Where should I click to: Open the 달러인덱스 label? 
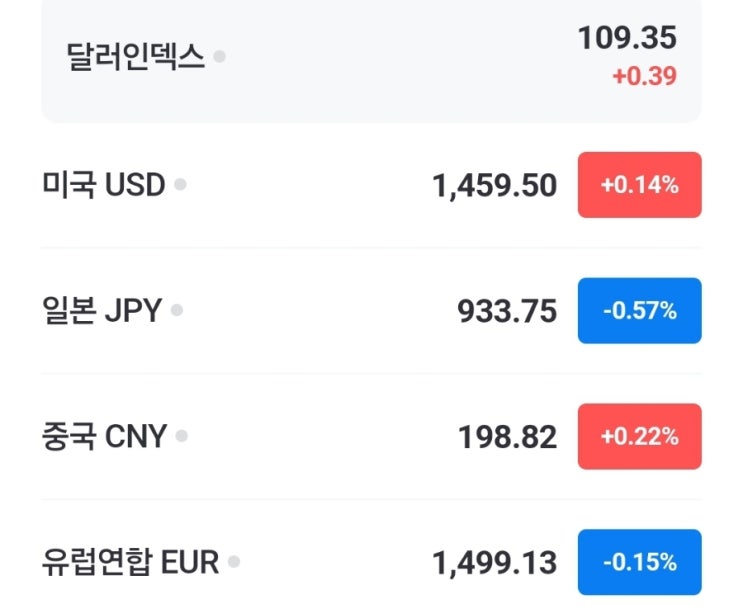pyautogui.click(x=136, y=56)
